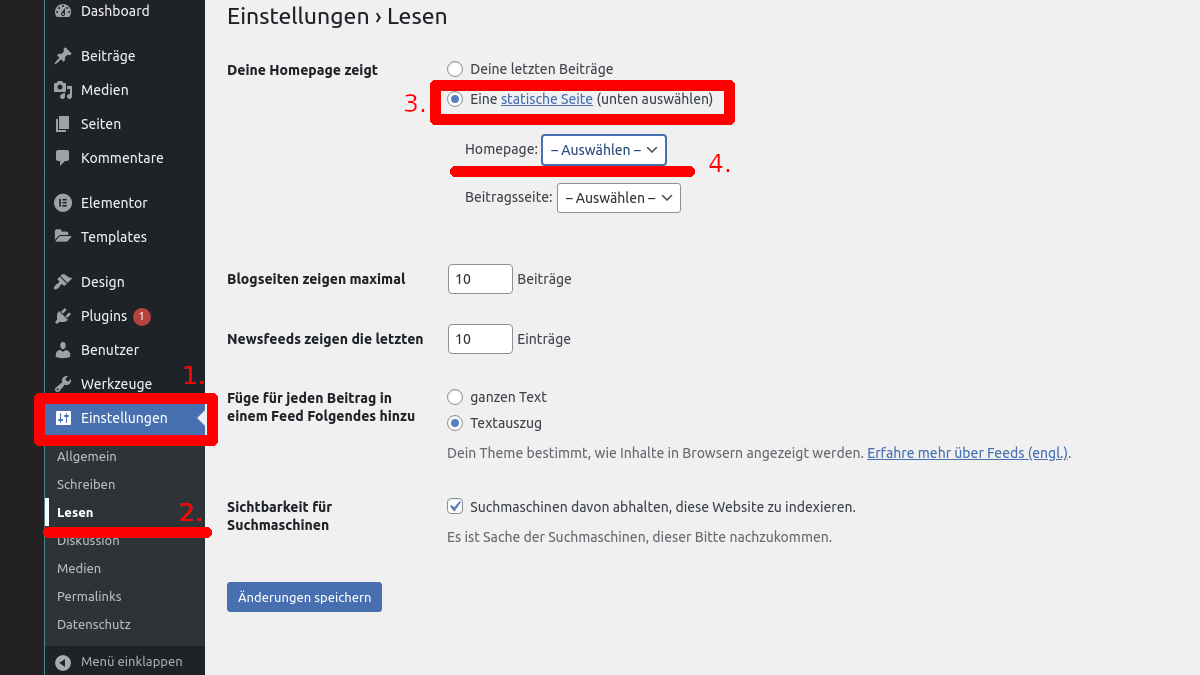The height and width of the screenshot is (675, 1200).
Task: Open the Beitragsseite page dropdown
Action: click(619, 198)
